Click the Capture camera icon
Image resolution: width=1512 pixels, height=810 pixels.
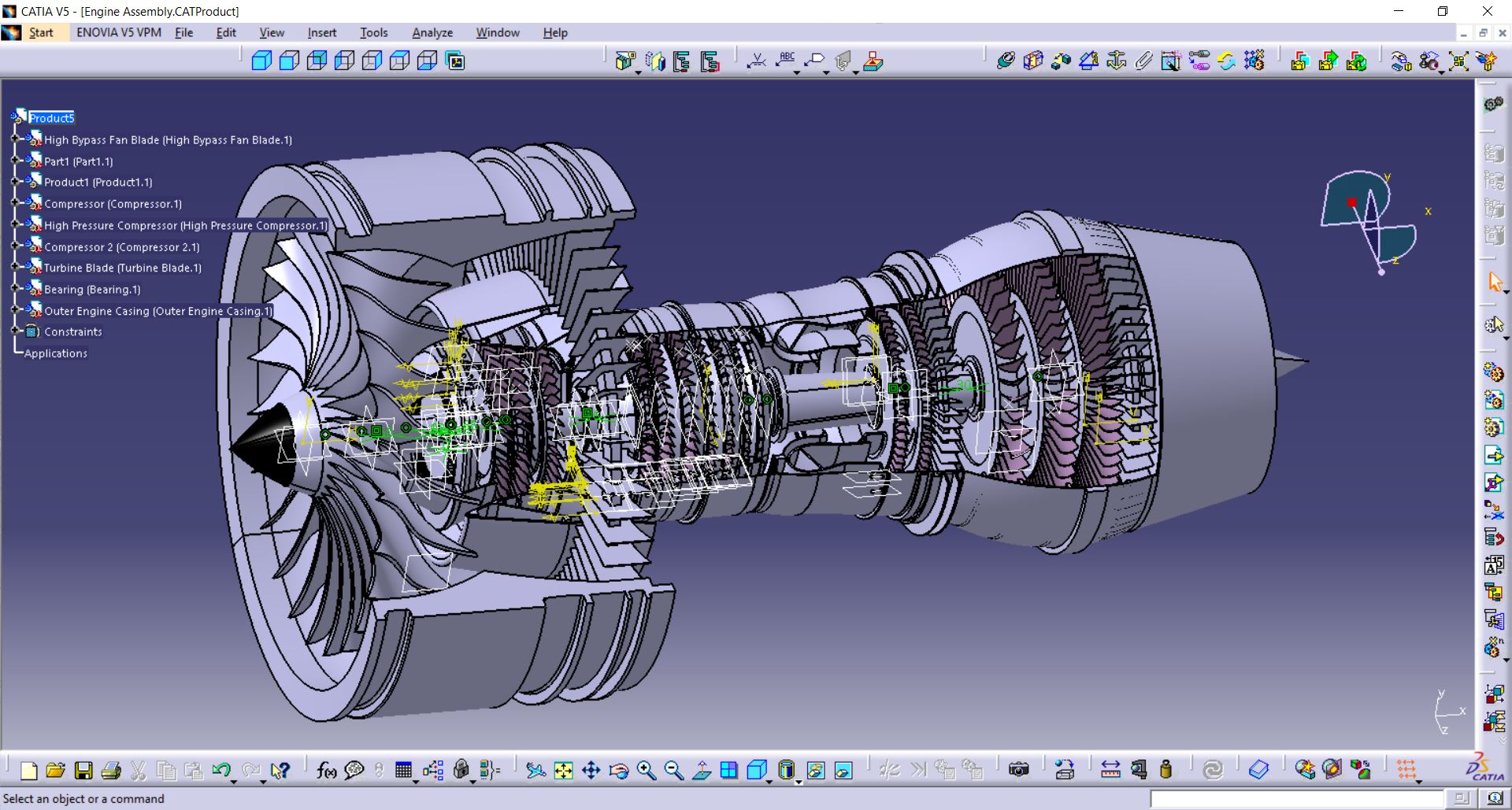pyautogui.click(x=1018, y=770)
